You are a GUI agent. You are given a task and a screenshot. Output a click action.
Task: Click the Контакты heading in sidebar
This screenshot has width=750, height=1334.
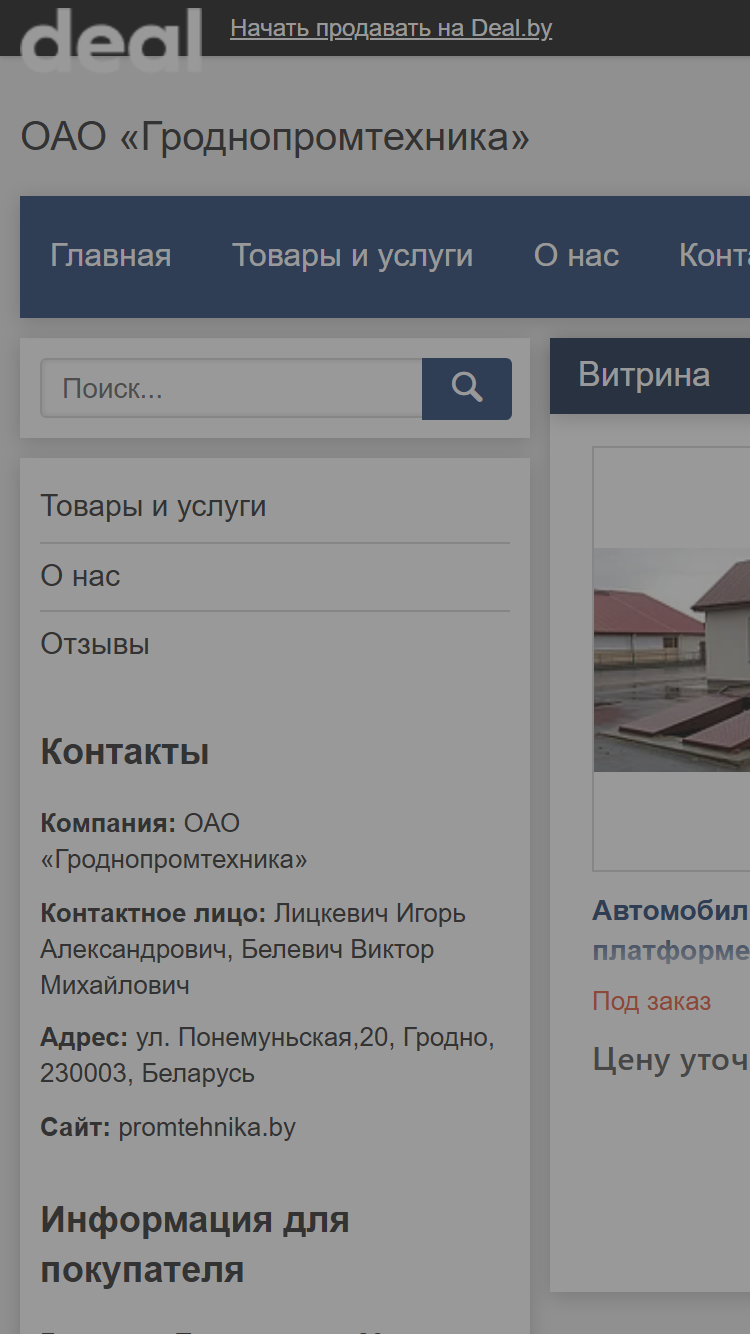[125, 752]
